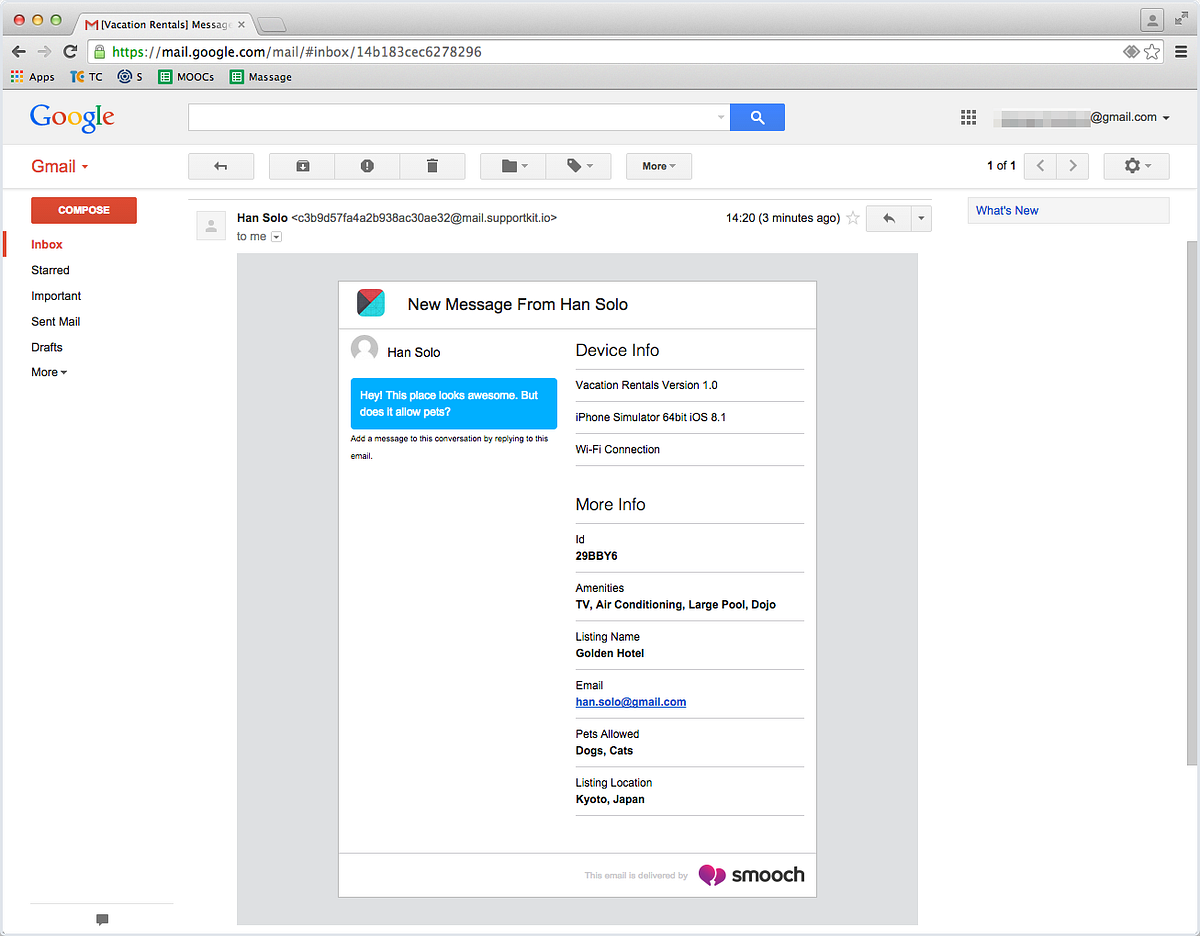Click the blue search magnifier button

[x=757, y=117]
